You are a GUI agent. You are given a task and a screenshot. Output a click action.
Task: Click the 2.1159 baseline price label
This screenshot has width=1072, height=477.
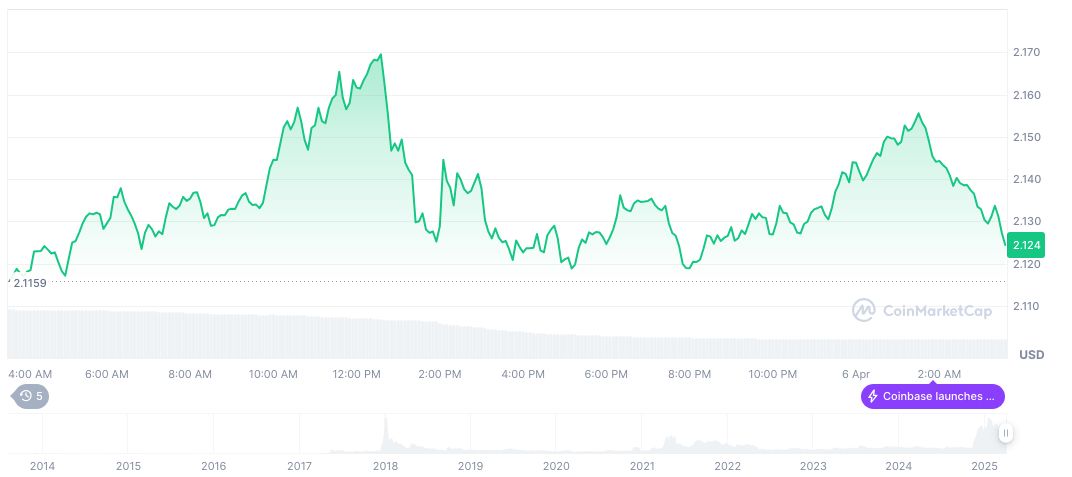click(30, 283)
